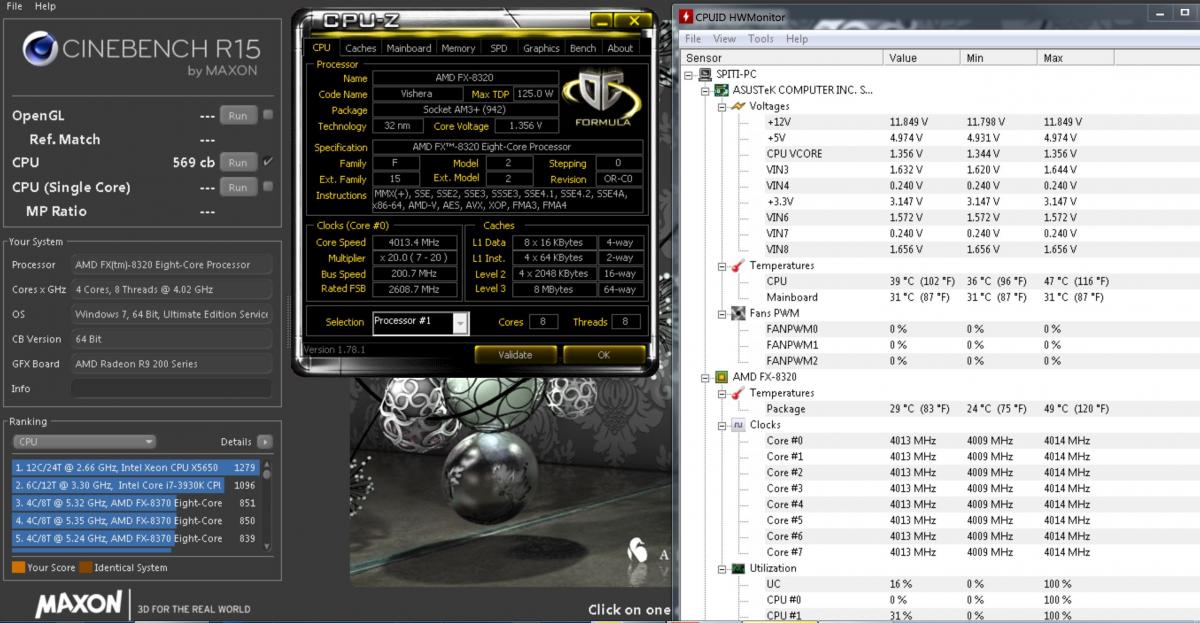This screenshot has width=1200, height=623.
Task: Open the HWMonitor View menu
Action: (724, 39)
